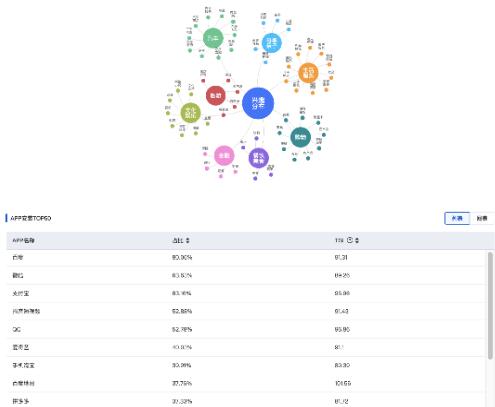Sort table by the TGI column arrows
The height and width of the screenshot is (407, 495).
(x=357, y=240)
